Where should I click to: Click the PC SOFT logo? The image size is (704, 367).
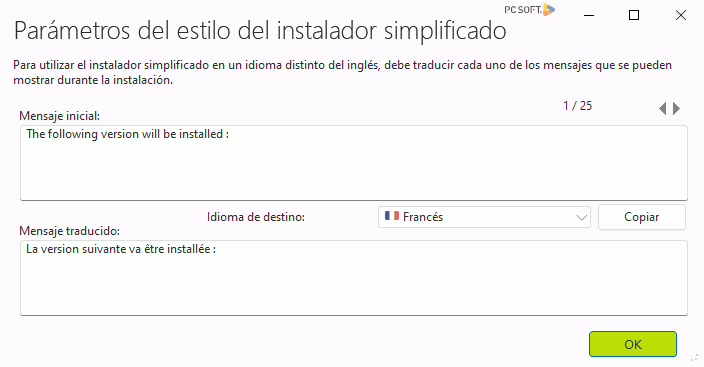[529, 9]
